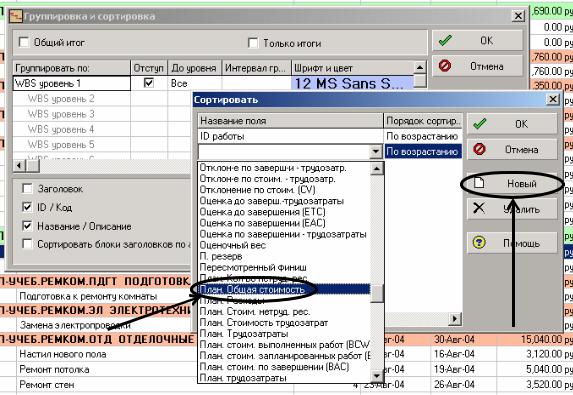Open the field name dropdown arrow
Image resolution: width=573 pixels, height=395 pixels.
pyautogui.click(x=376, y=151)
